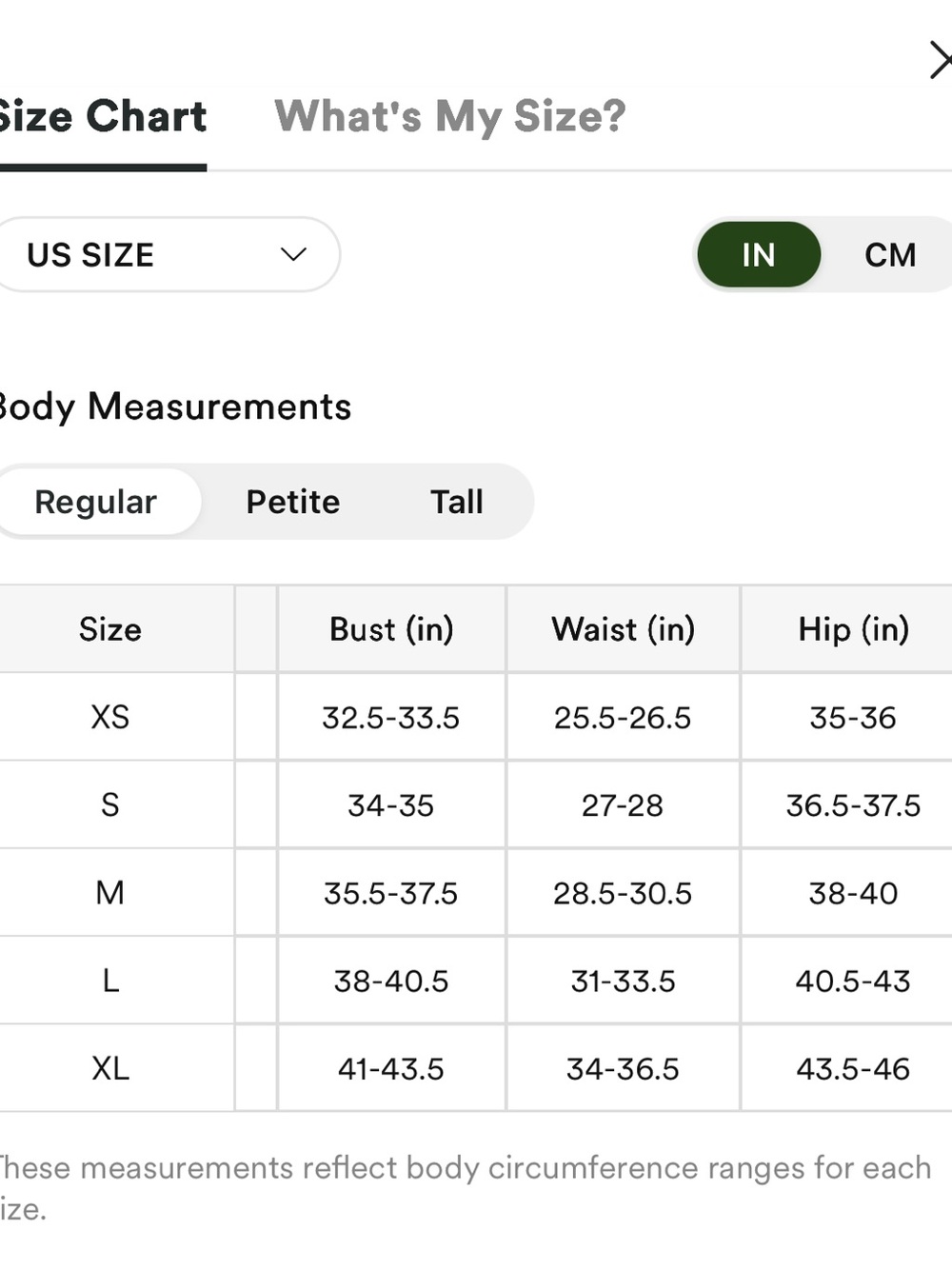Click the Waist (in) column header
This screenshot has width=952, height=1269.
tap(624, 629)
